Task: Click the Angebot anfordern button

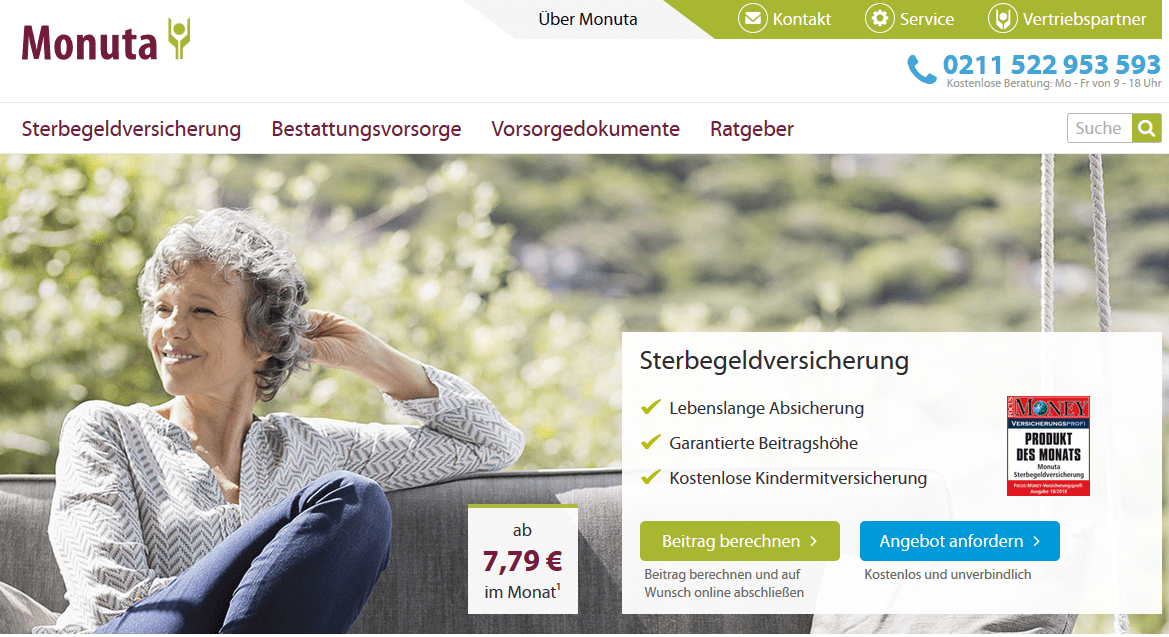Action: (960, 541)
